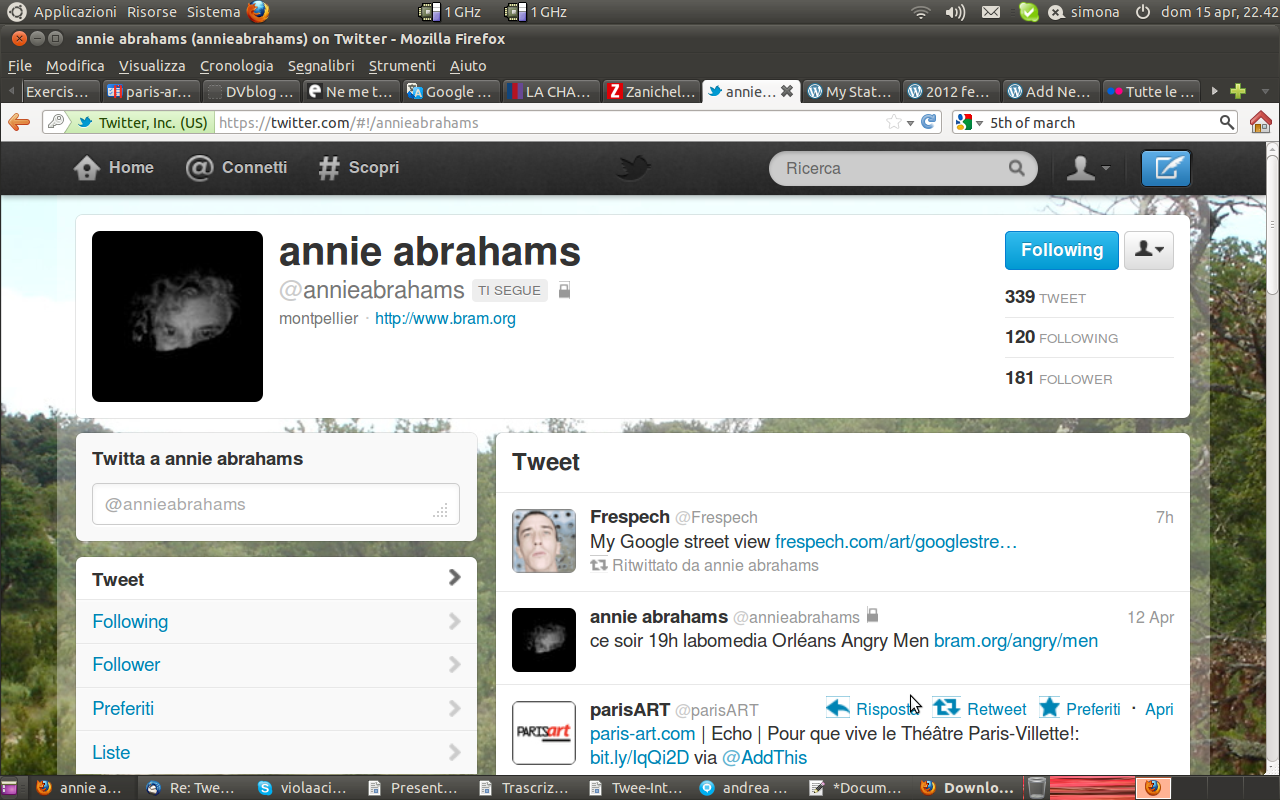Bookmark page with the star icon
The width and height of the screenshot is (1280, 800).
coord(893,122)
